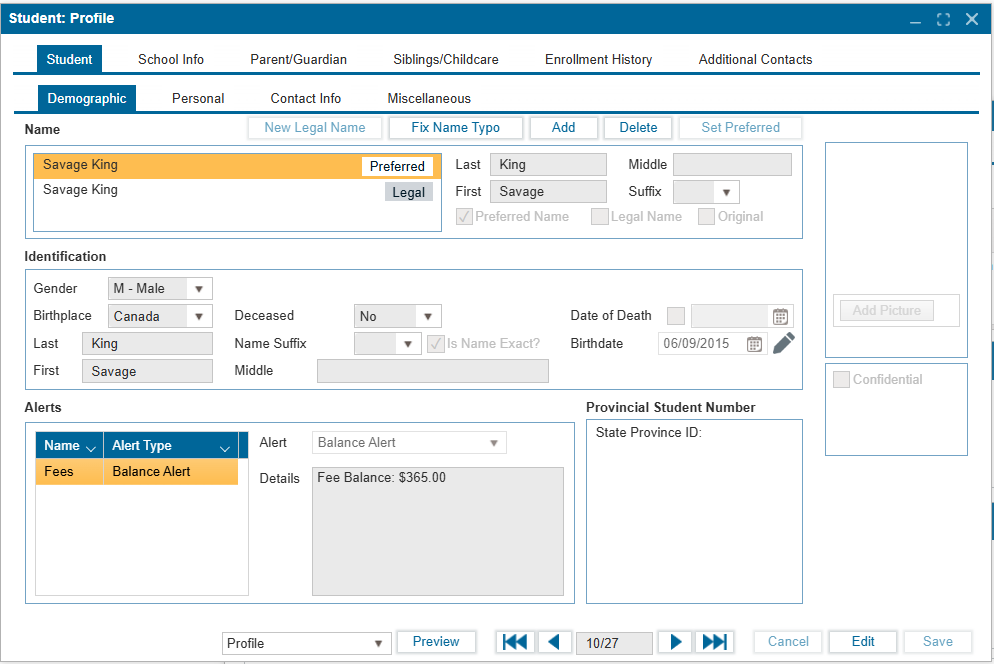Screen dimensions: 994x664
Task: Toggle the Legal Name checkbox
Action: coord(600,217)
